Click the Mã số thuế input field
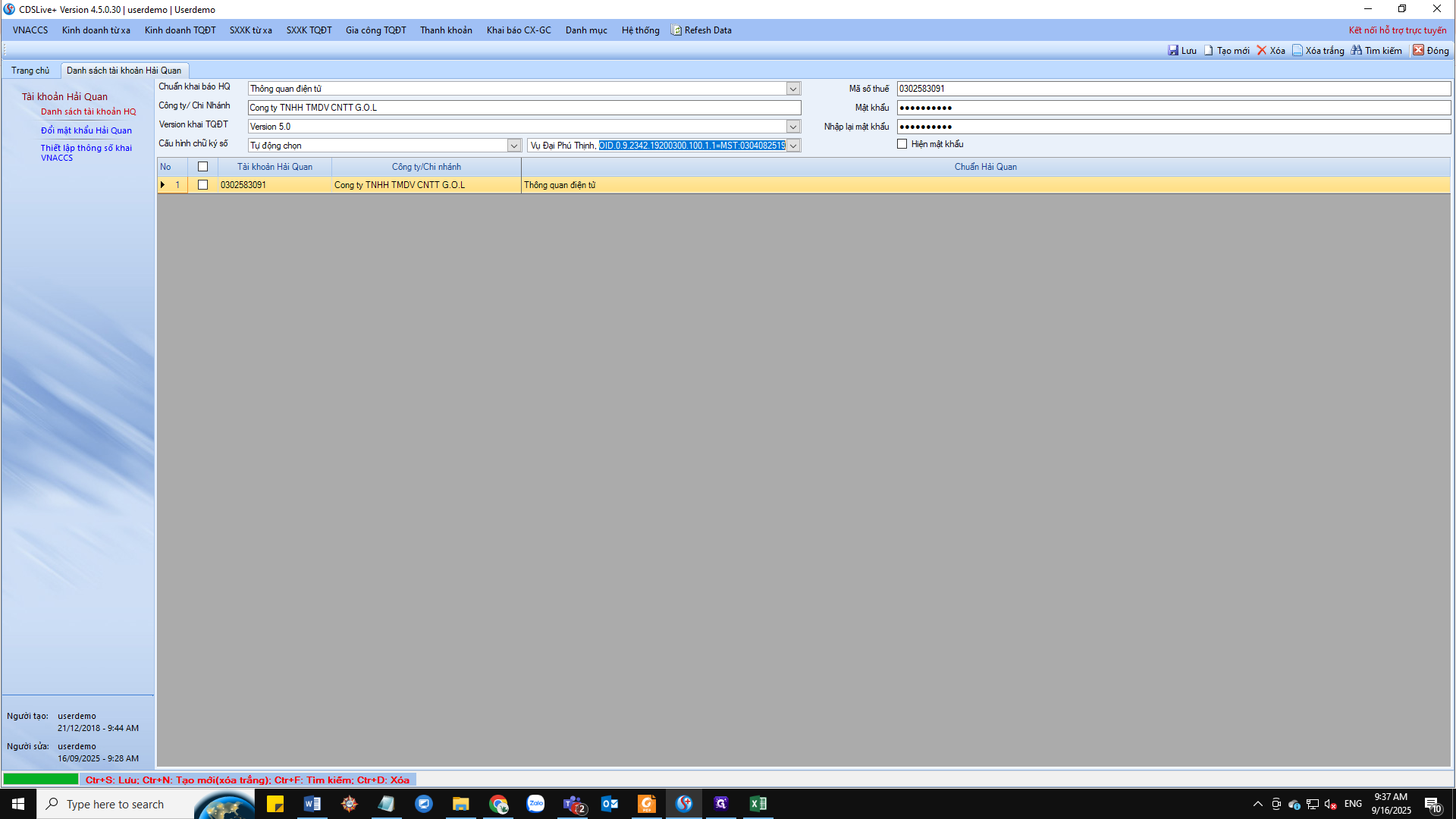 [1172, 89]
